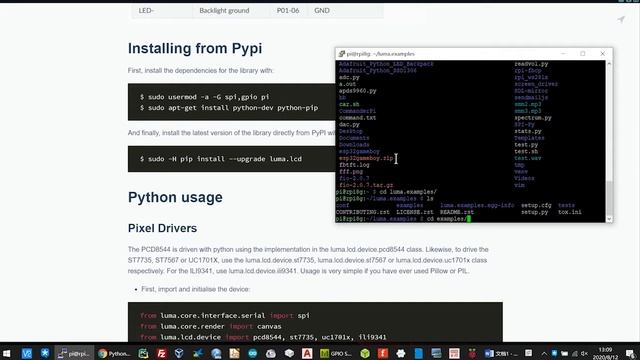Viewport: 640px width, 360px height.
Task: Open the blue globe browser taskbar icon
Action: point(216,353)
